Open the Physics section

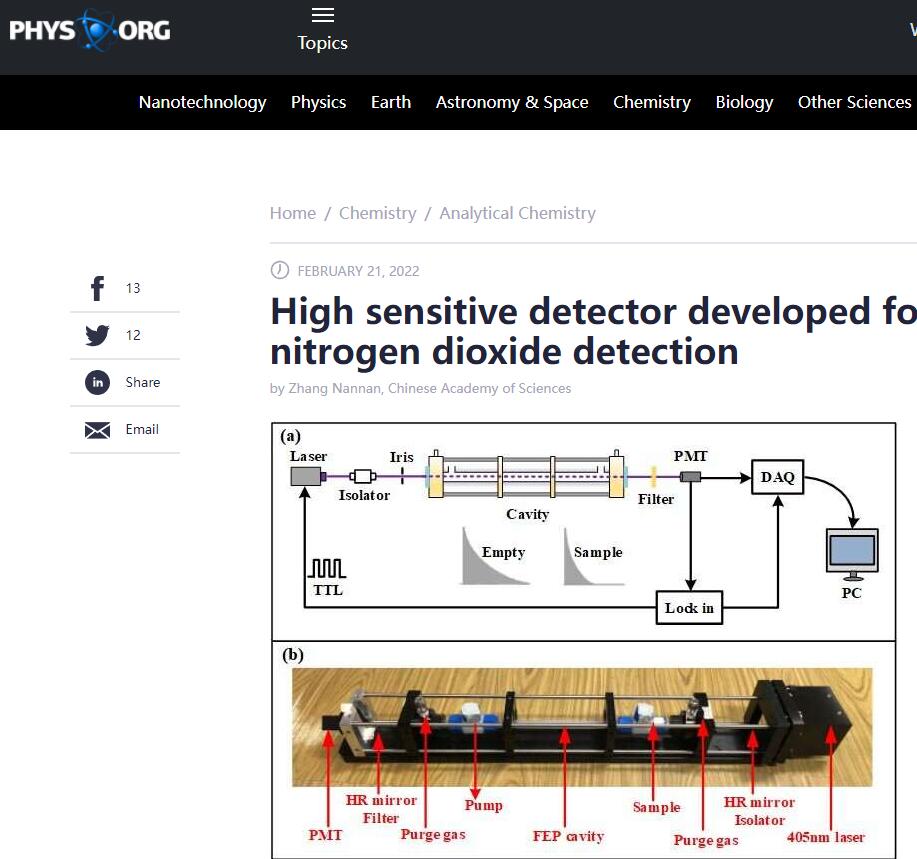318,102
